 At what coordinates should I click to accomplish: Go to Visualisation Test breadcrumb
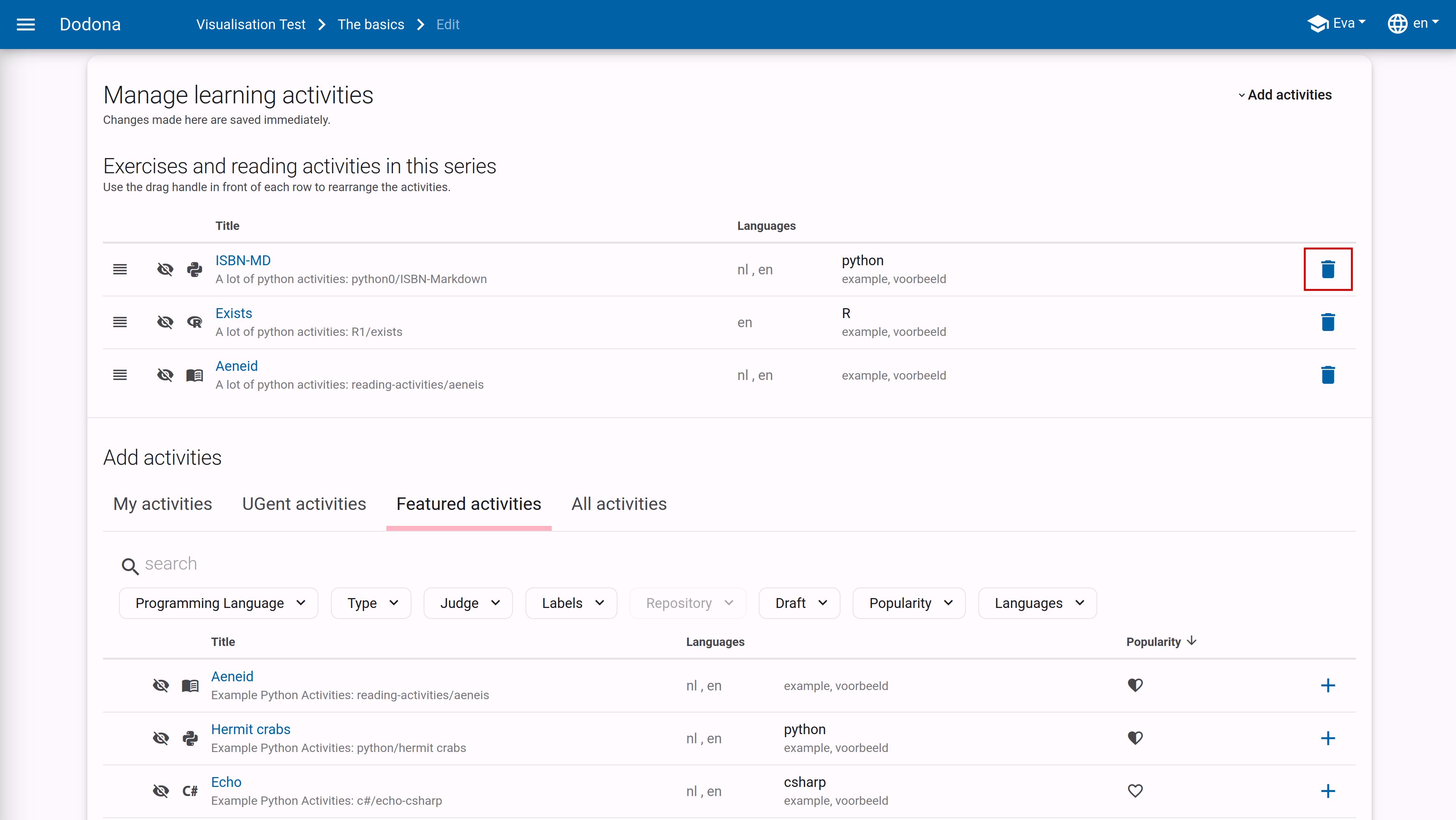(x=251, y=24)
